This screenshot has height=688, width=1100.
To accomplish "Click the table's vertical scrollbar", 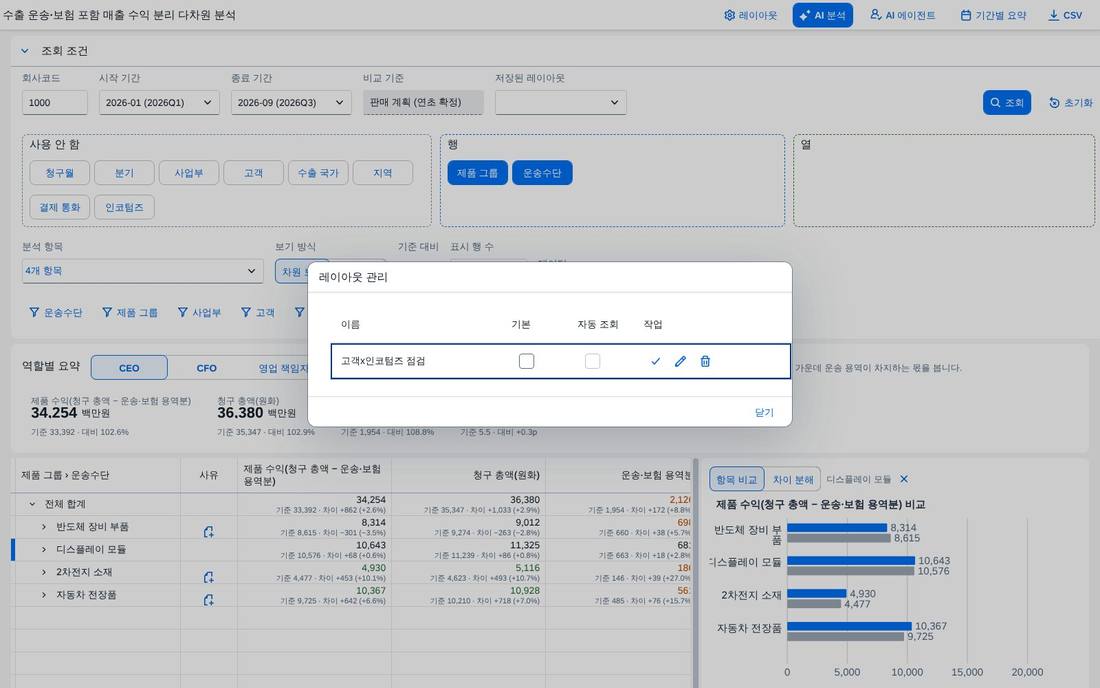I will pos(695,573).
